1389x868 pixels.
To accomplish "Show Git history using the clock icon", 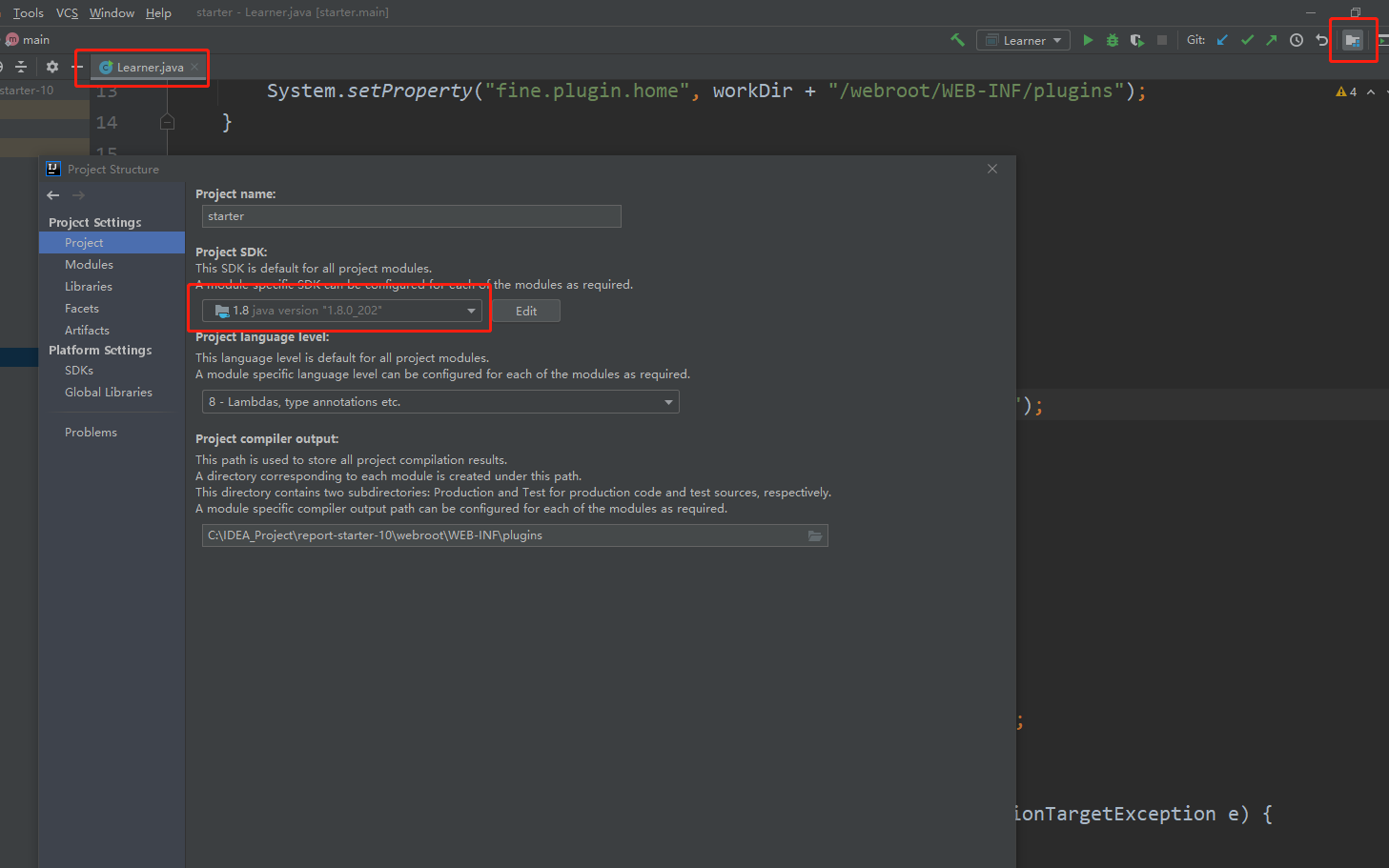I will [1297, 40].
